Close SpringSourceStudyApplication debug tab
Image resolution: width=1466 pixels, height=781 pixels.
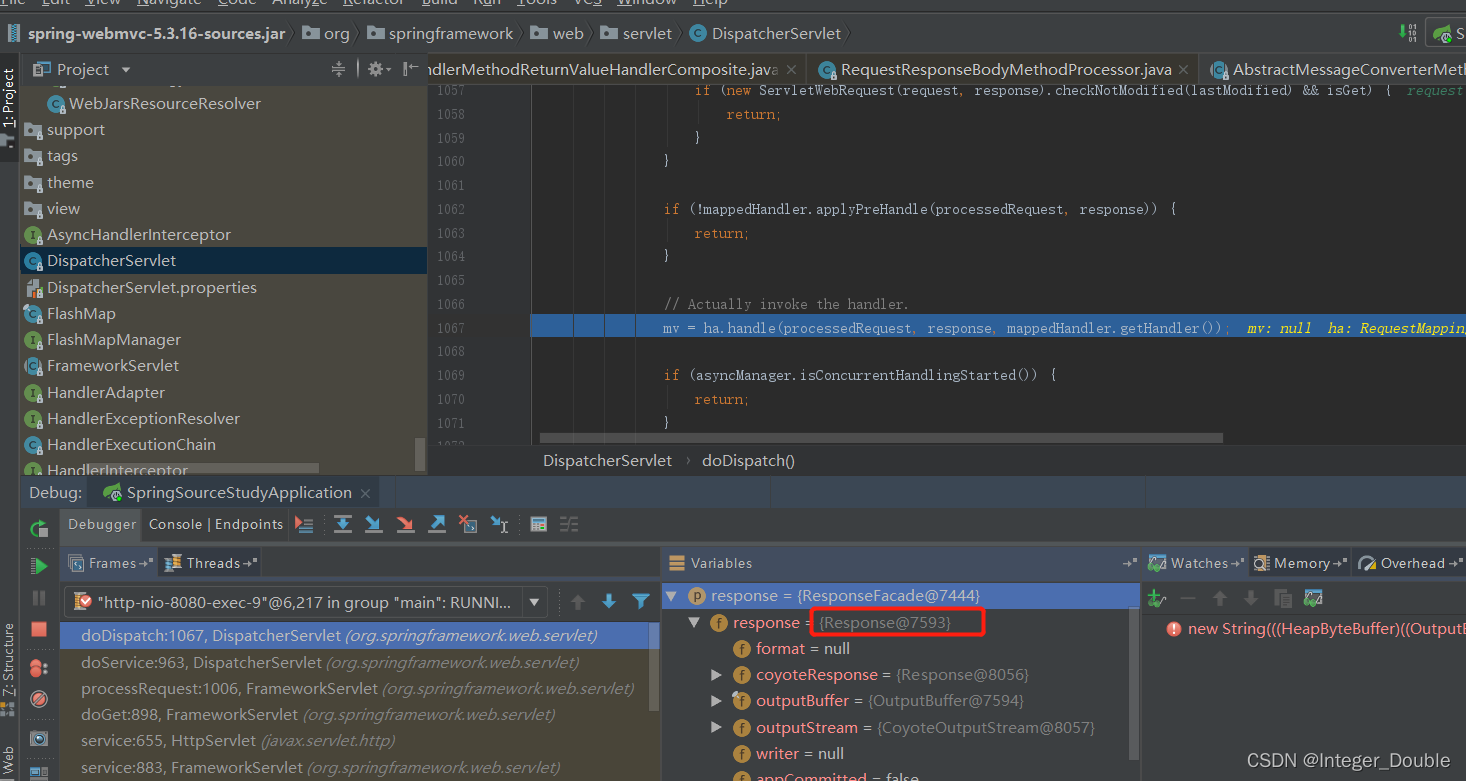(x=366, y=493)
